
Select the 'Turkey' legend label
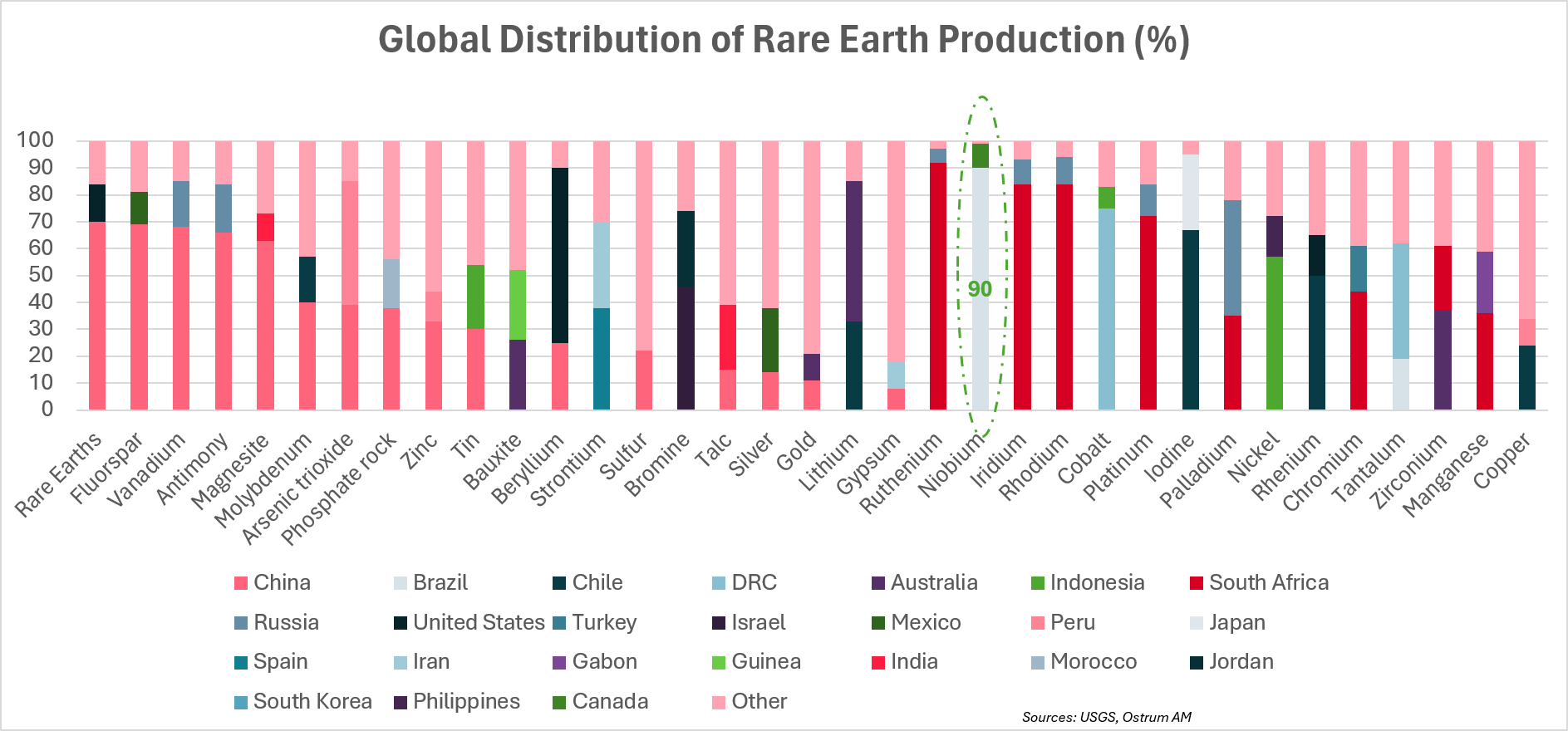604,623
